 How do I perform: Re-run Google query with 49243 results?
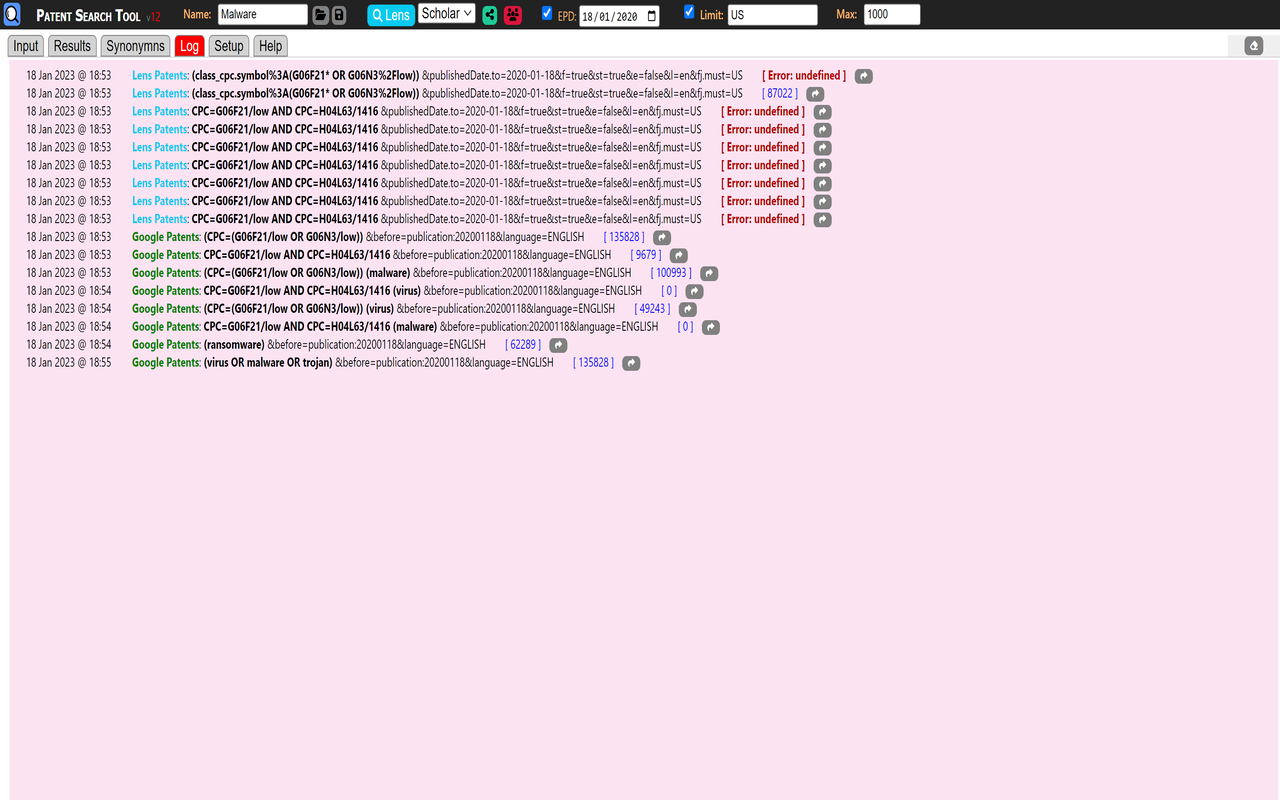(x=687, y=310)
